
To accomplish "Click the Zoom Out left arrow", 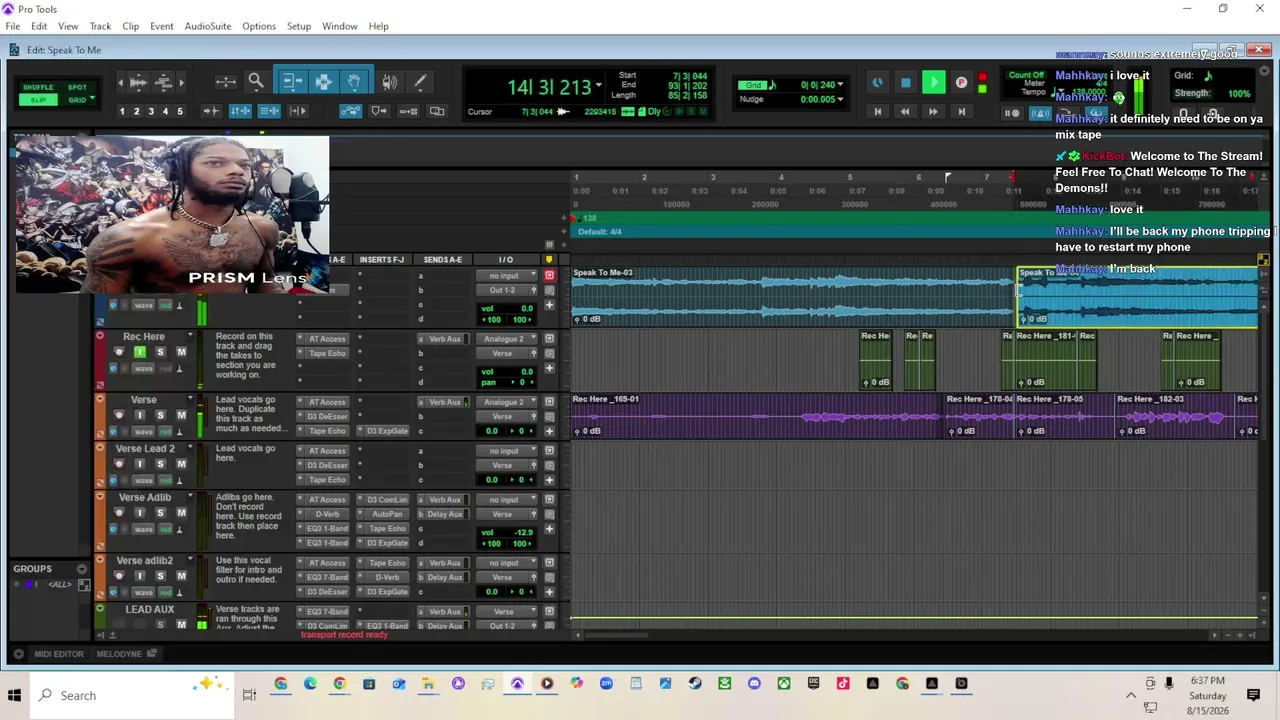I will (122, 82).
